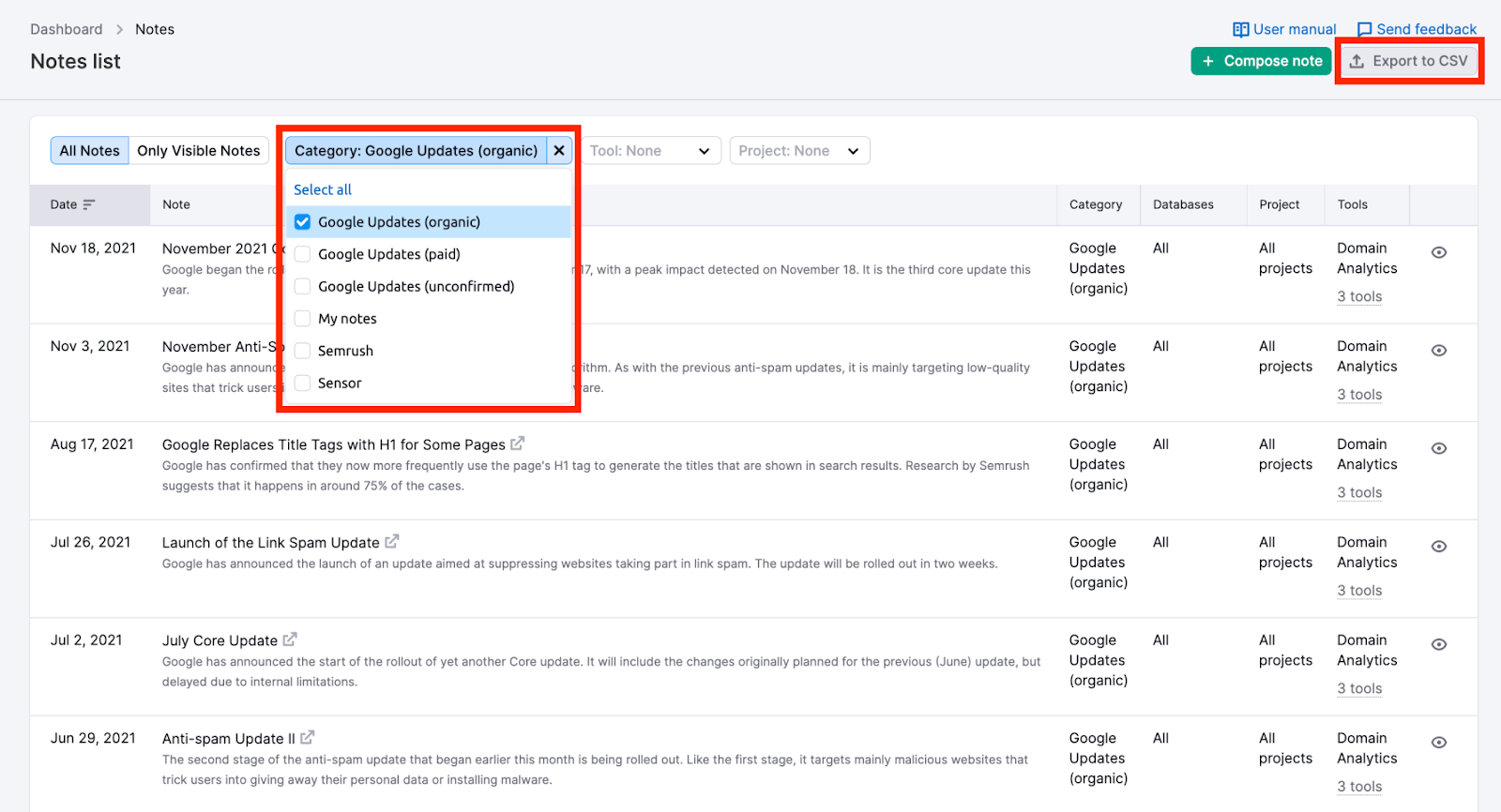
Task: Switch to Only Visible Notes tab
Action: 198,151
